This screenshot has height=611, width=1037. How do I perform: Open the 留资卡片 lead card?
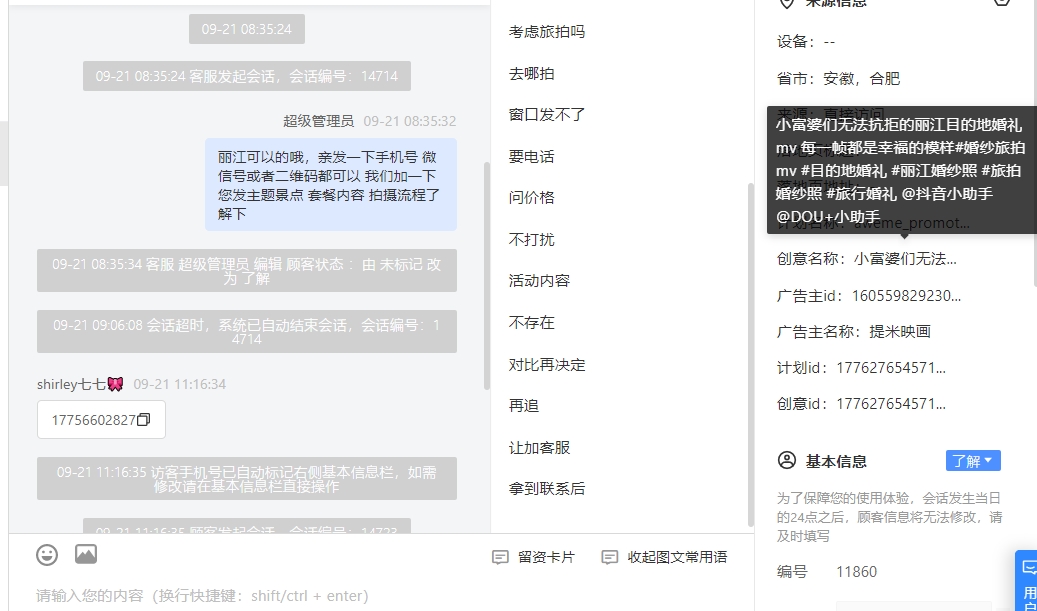(x=534, y=557)
